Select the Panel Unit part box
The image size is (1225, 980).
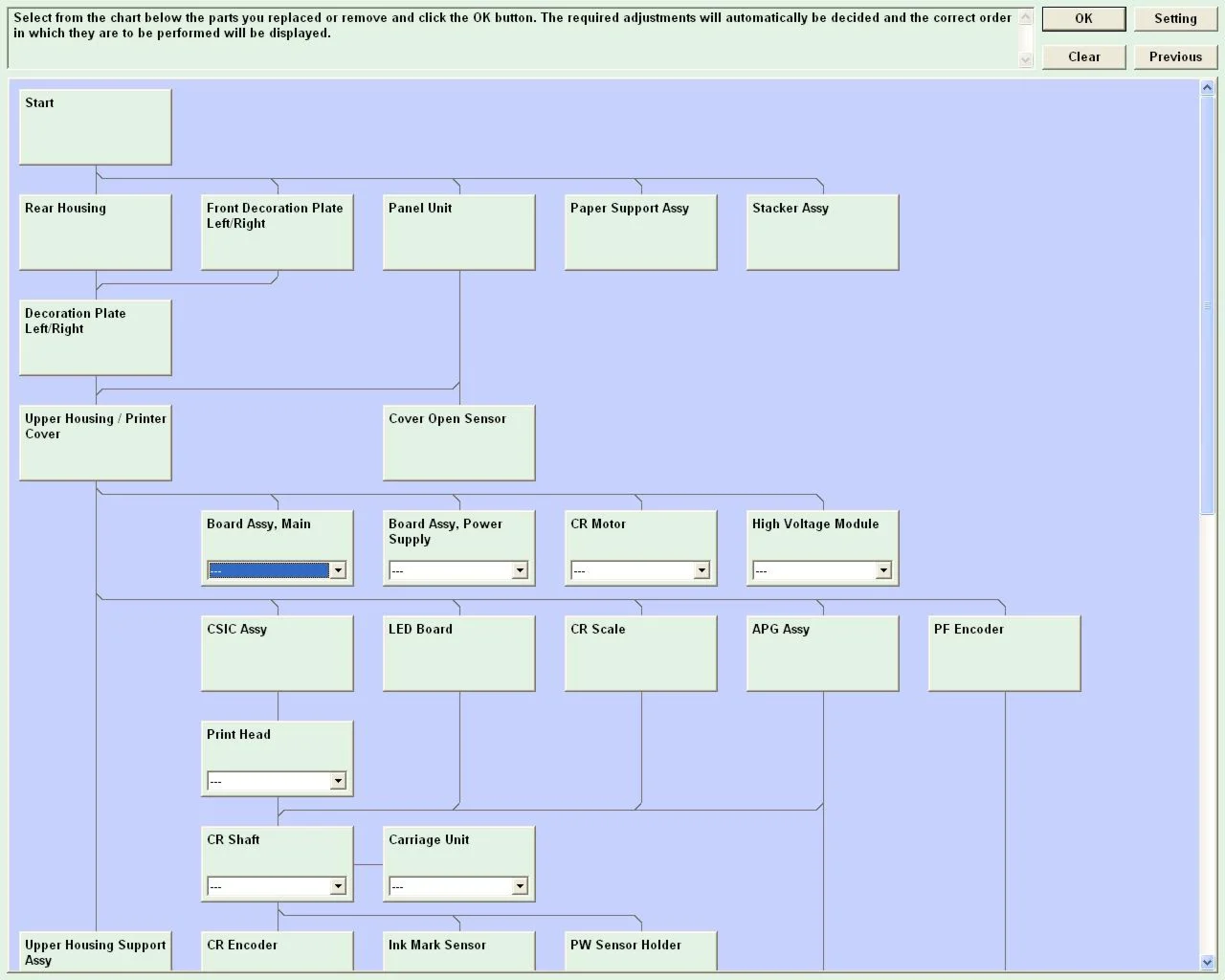(459, 233)
